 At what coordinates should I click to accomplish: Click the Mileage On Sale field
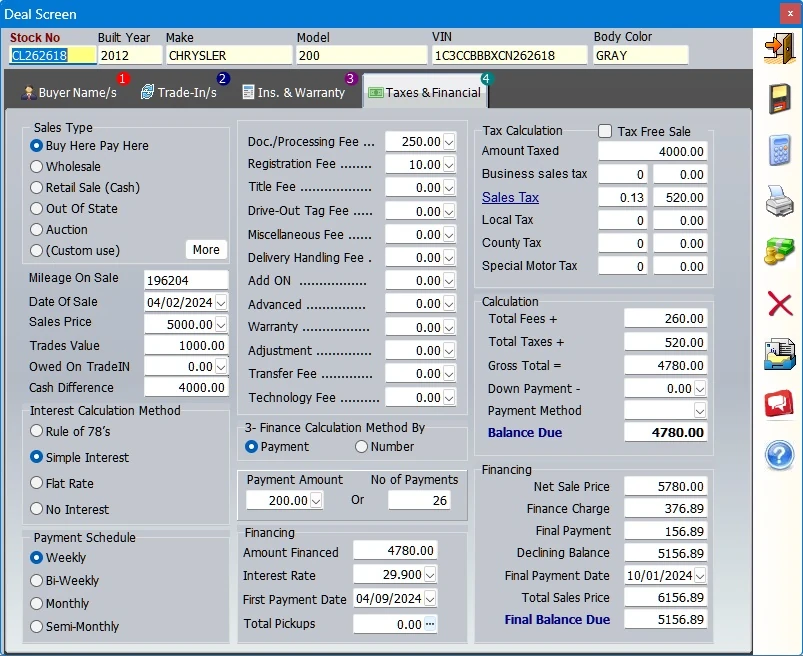(185, 280)
